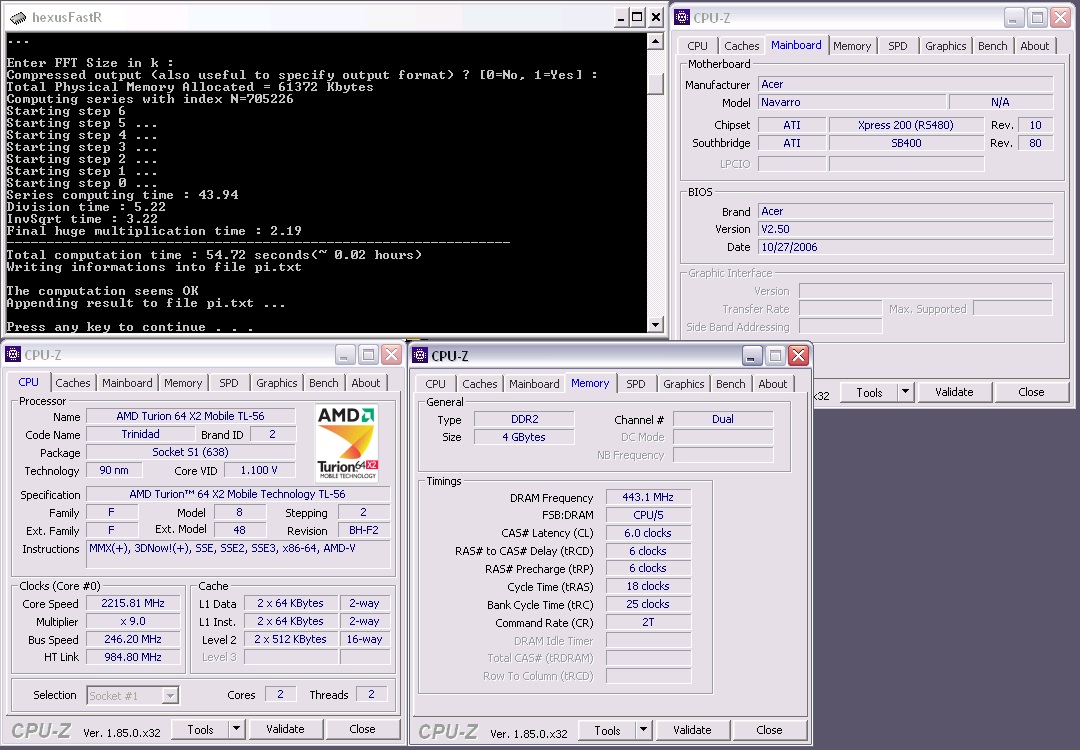
Task: Click Validate button in the Processor window
Action: click(x=285, y=729)
